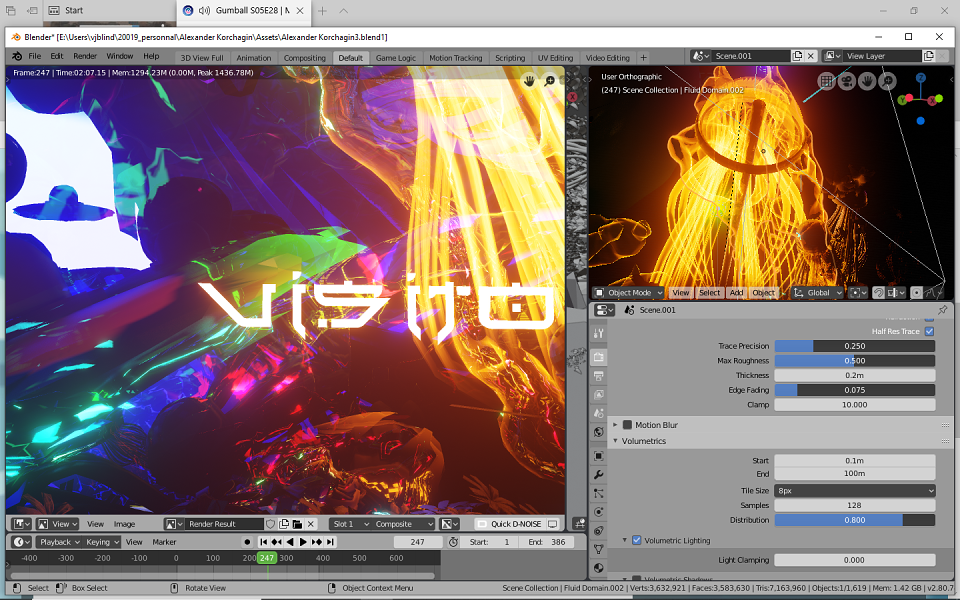Adjust the Distribution slider
The image size is (960, 600).
[855, 520]
